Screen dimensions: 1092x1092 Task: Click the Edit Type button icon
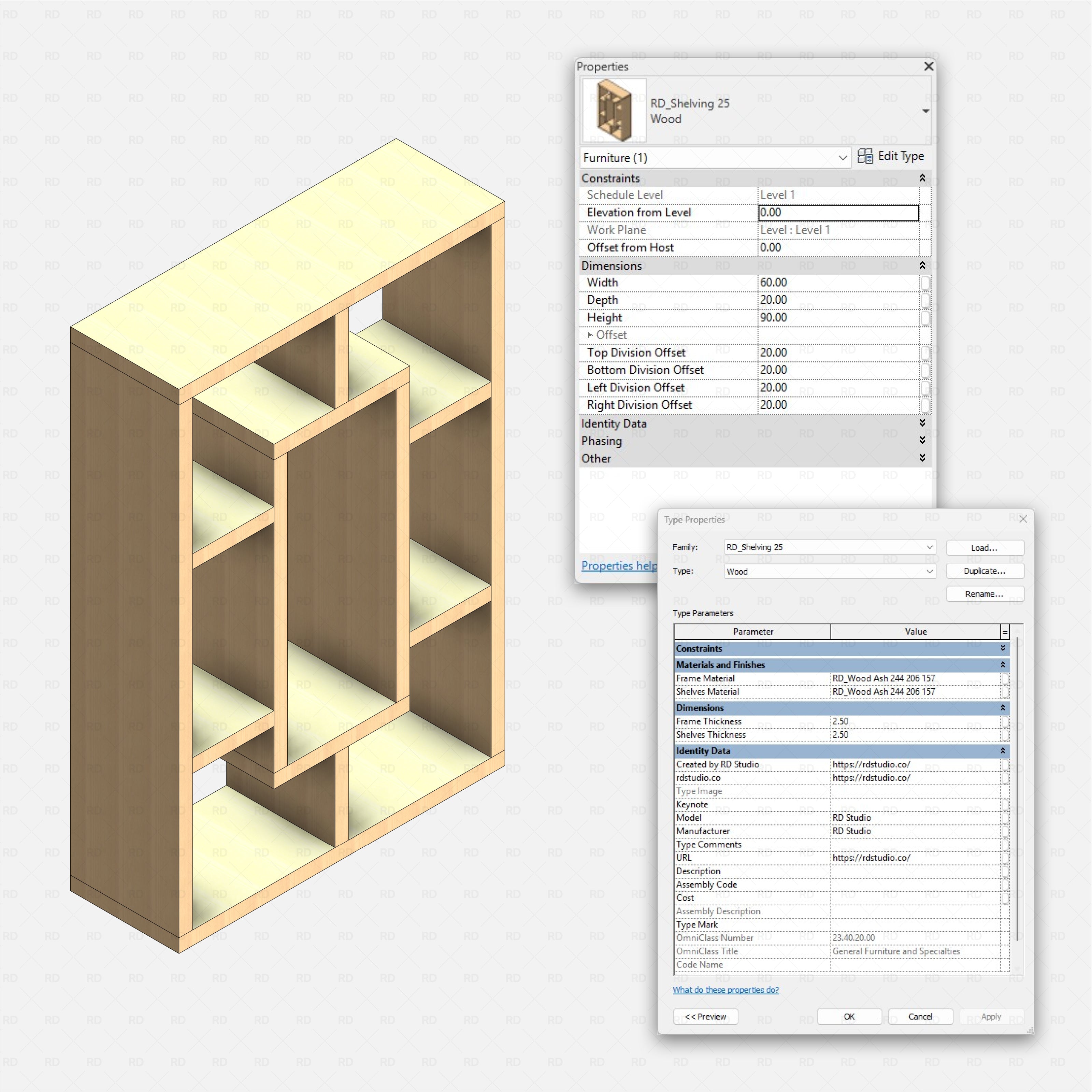(865, 156)
